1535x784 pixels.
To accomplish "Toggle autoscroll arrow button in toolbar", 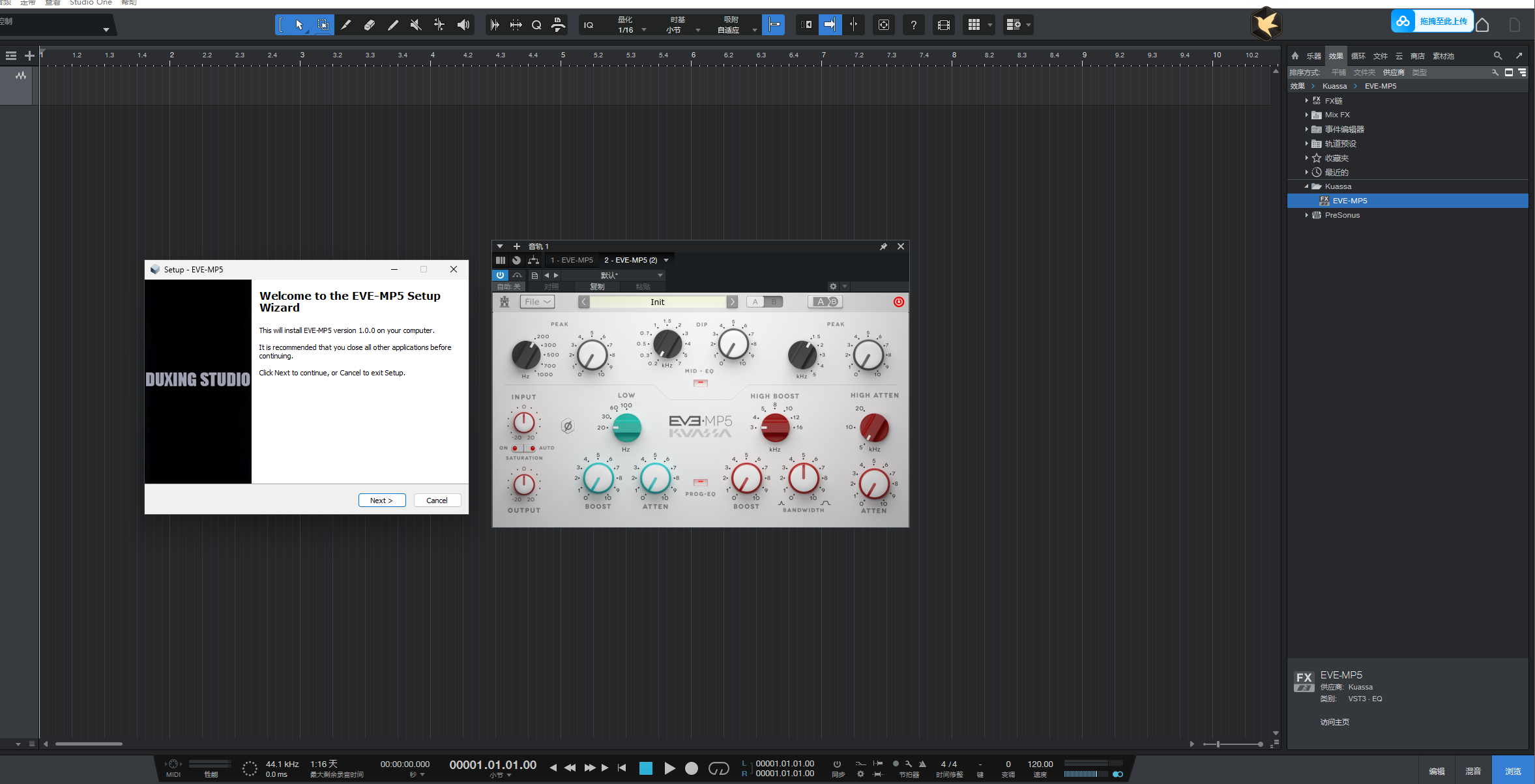I will click(x=830, y=25).
